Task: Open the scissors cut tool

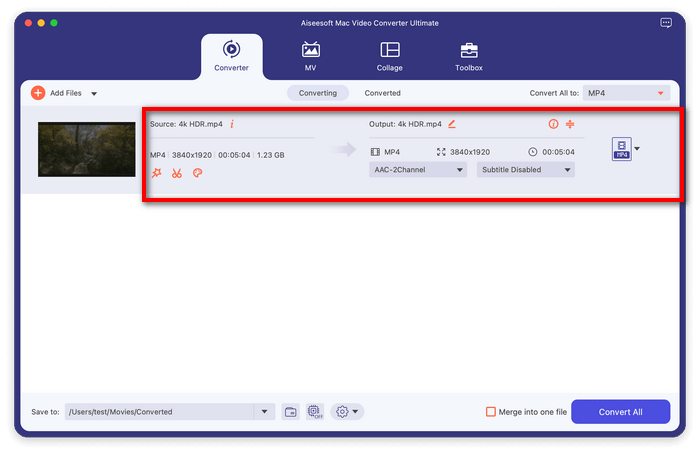Action: click(x=176, y=173)
